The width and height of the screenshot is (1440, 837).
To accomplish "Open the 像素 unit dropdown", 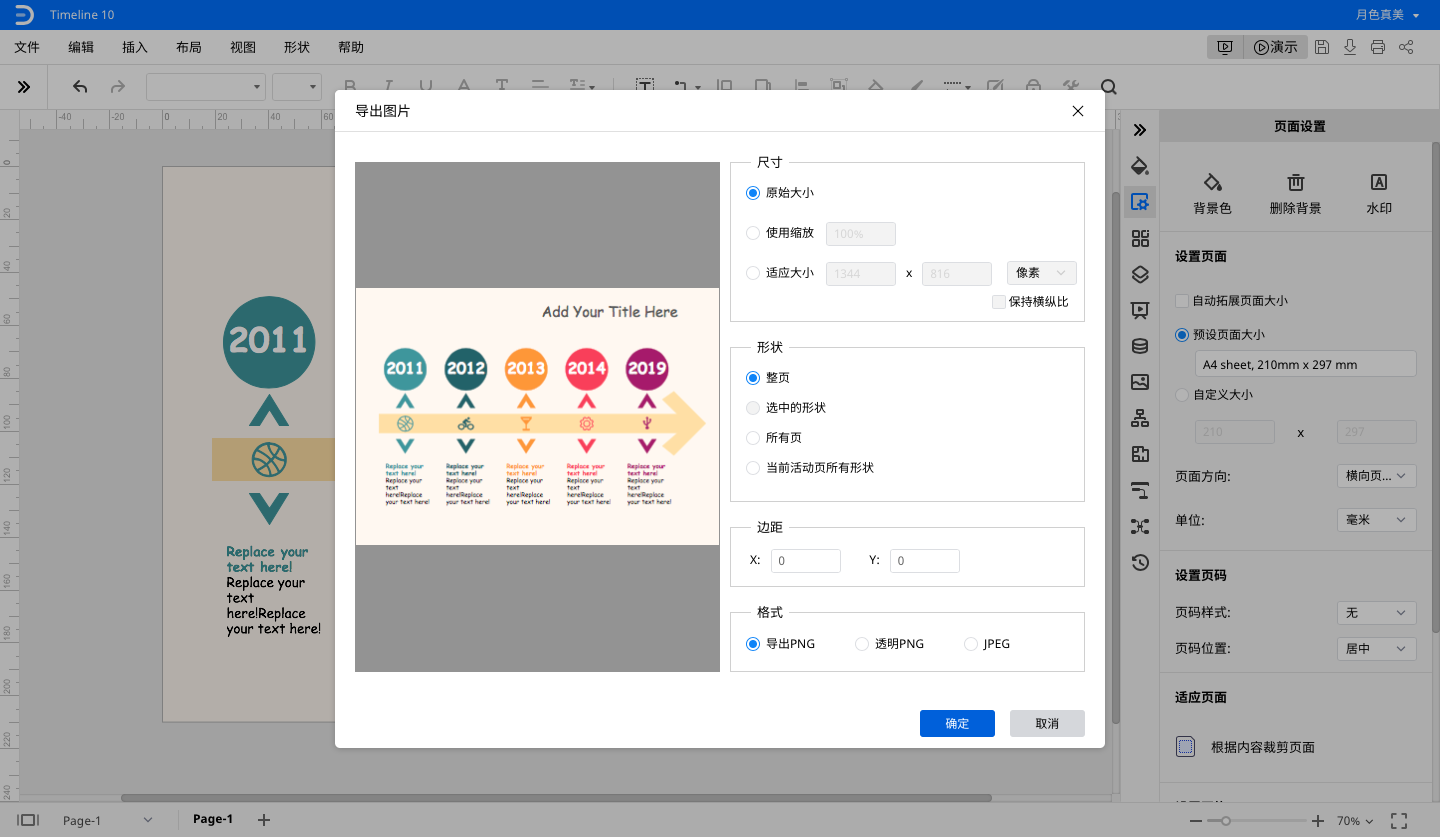I will 1041,273.
